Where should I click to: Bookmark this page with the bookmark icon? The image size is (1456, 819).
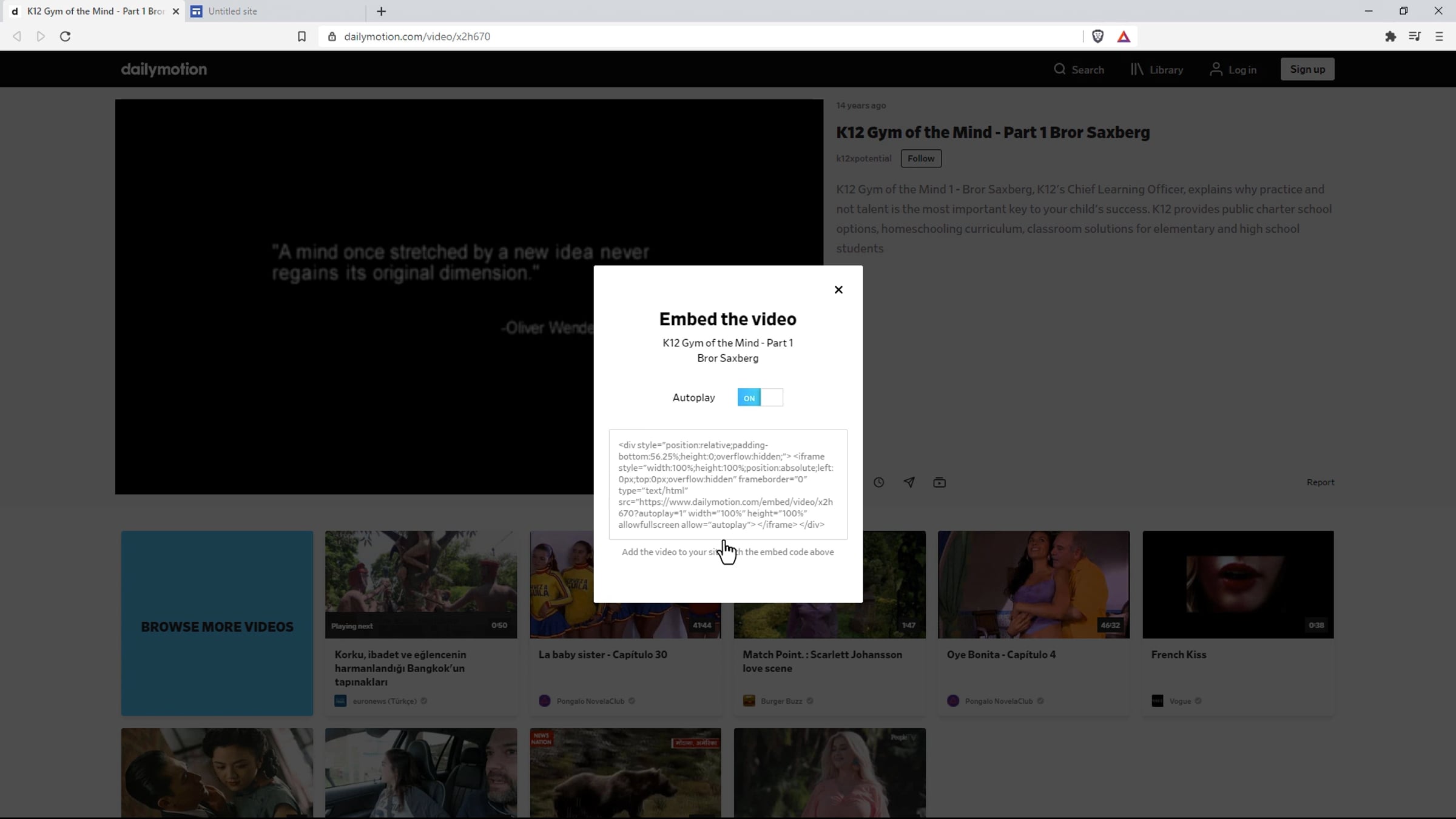(302, 36)
